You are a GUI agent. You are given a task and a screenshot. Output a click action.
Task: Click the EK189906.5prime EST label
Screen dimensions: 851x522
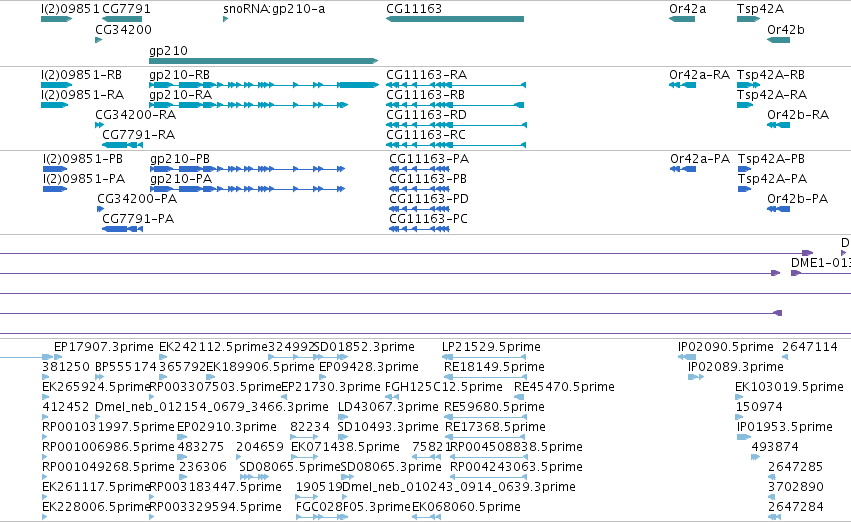tap(261, 367)
